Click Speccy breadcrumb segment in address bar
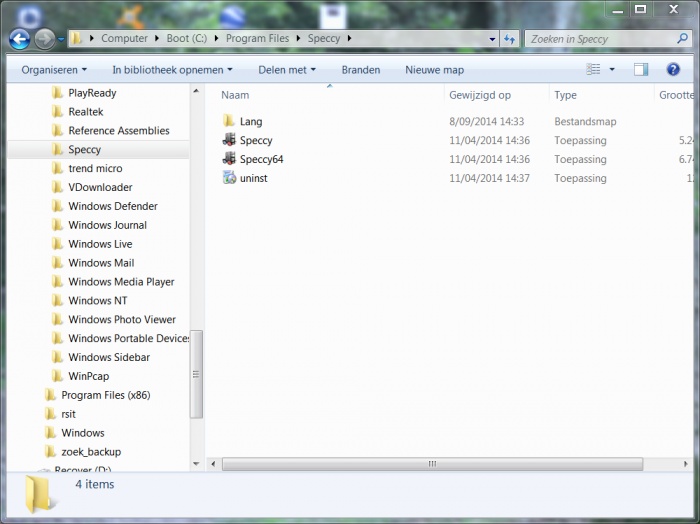The width and height of the screenshot is (700, 524). 324,38
